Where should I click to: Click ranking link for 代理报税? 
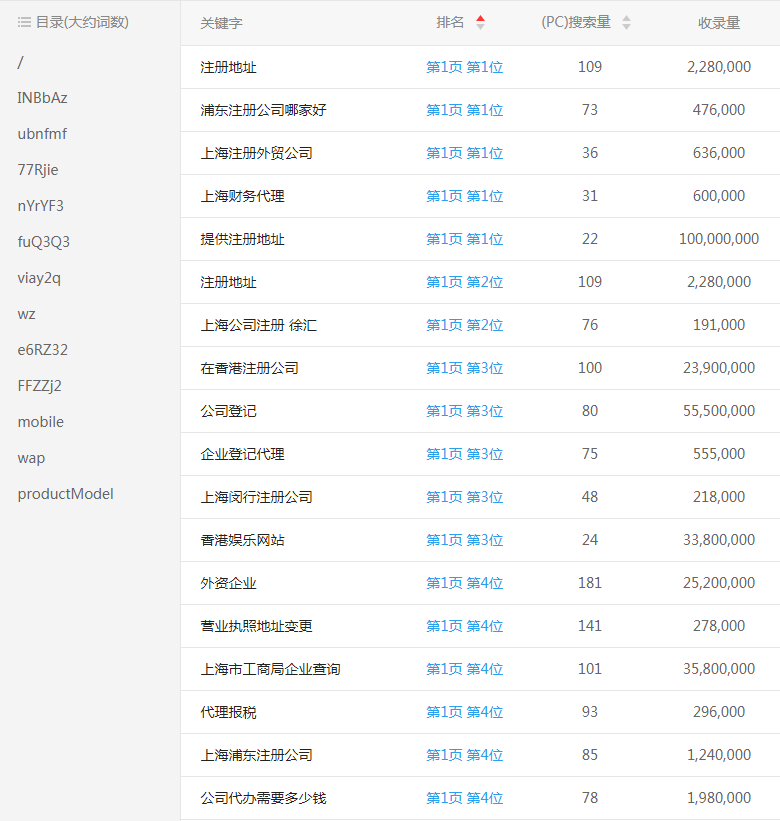point(464,712)
